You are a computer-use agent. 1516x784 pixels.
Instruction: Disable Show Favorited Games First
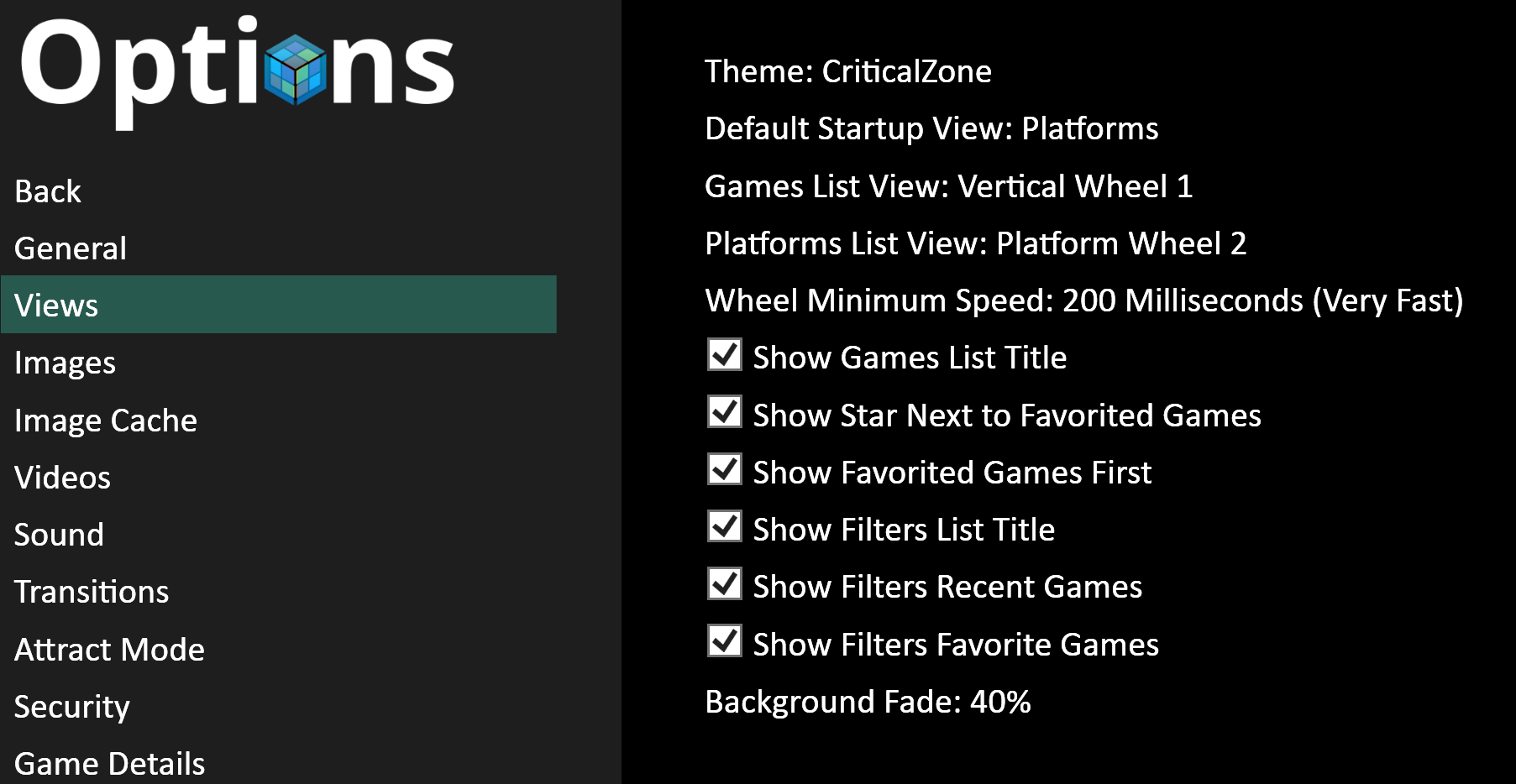(725, 469)
